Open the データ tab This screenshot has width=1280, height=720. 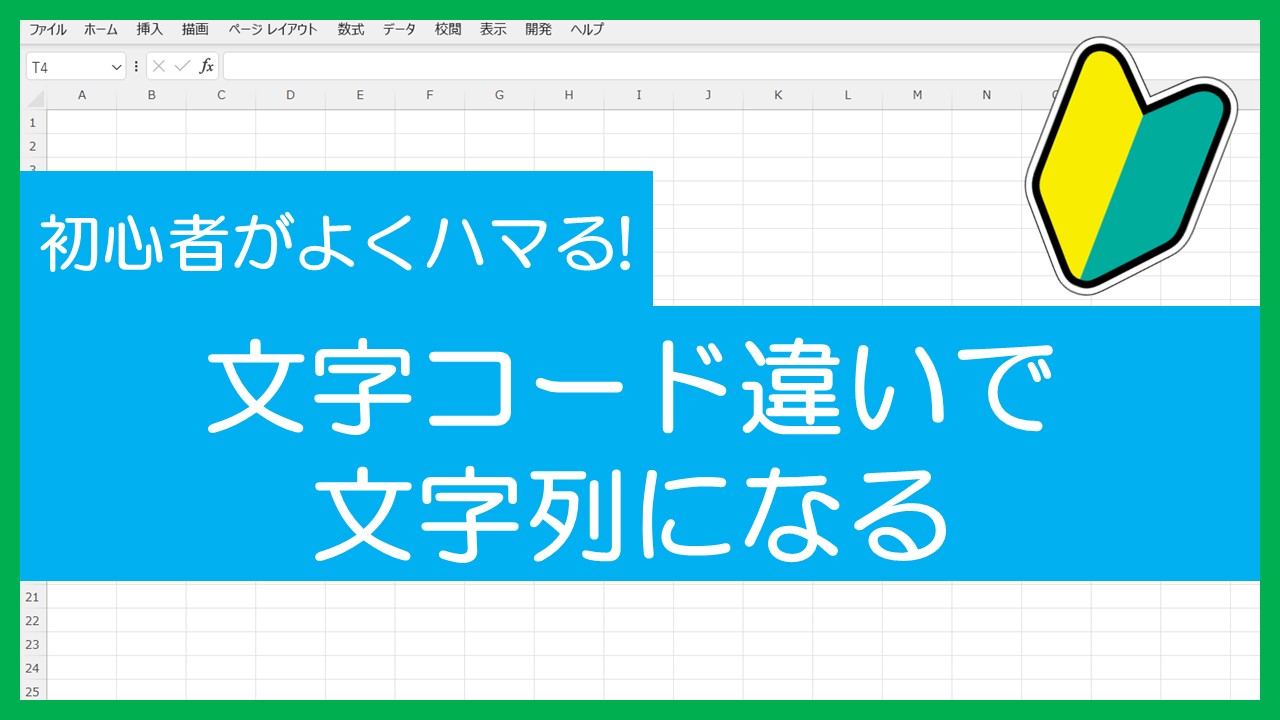click(399, 30)
